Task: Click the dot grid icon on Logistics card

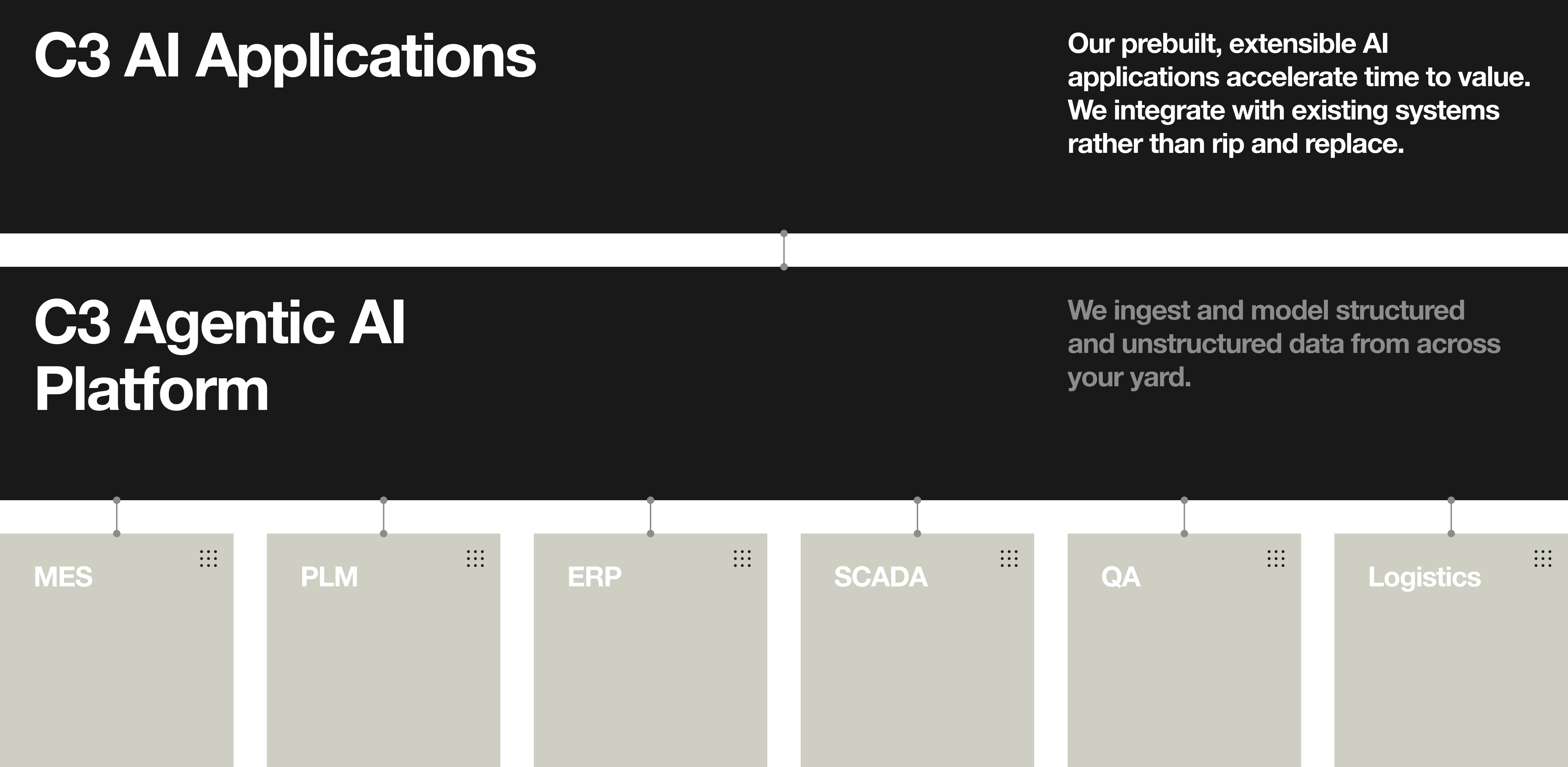Action: pyautogui.click(x=1542, y=558)
